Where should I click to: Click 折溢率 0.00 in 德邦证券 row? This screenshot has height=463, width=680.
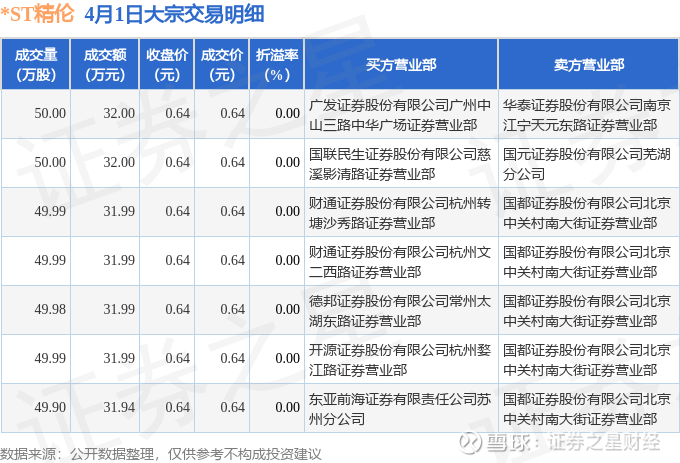tap(288, 310)
